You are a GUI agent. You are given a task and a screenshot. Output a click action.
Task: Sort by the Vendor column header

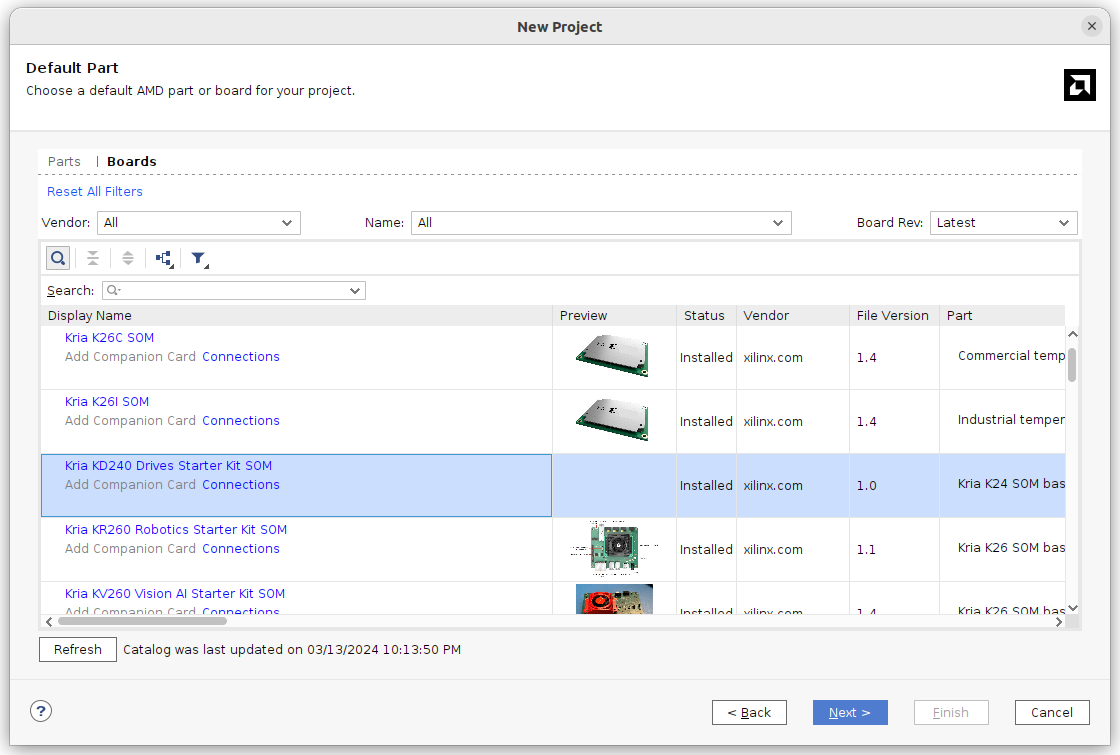[x=793, y=316]
